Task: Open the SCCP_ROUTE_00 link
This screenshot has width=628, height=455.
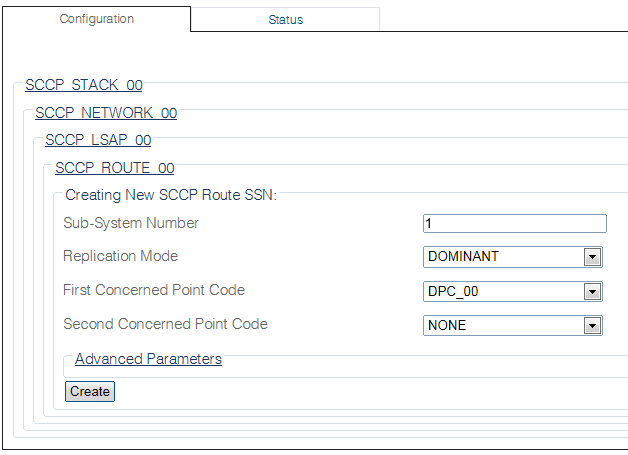Action: pos(115,168)
